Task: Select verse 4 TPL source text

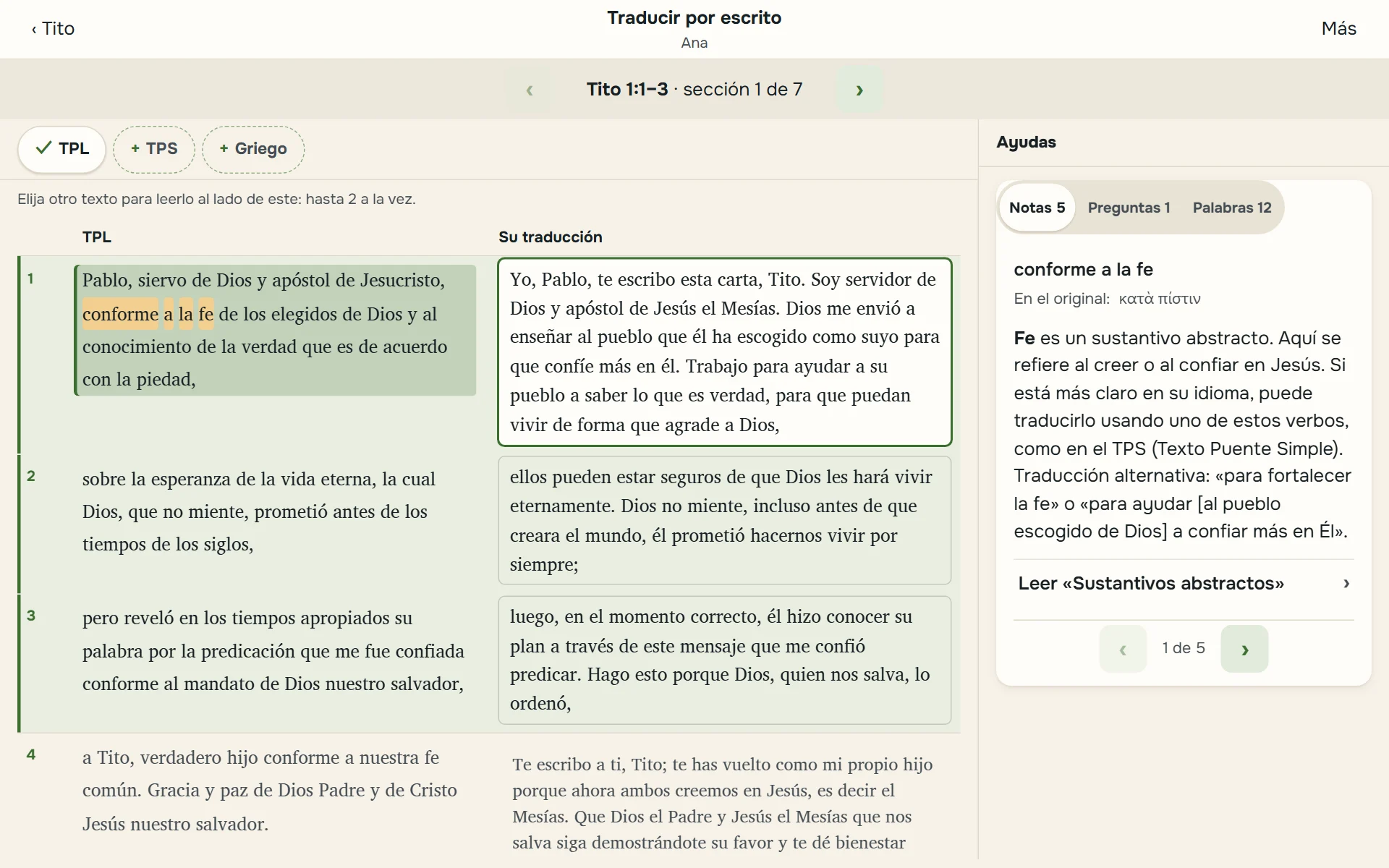Action: pos(269,791)
